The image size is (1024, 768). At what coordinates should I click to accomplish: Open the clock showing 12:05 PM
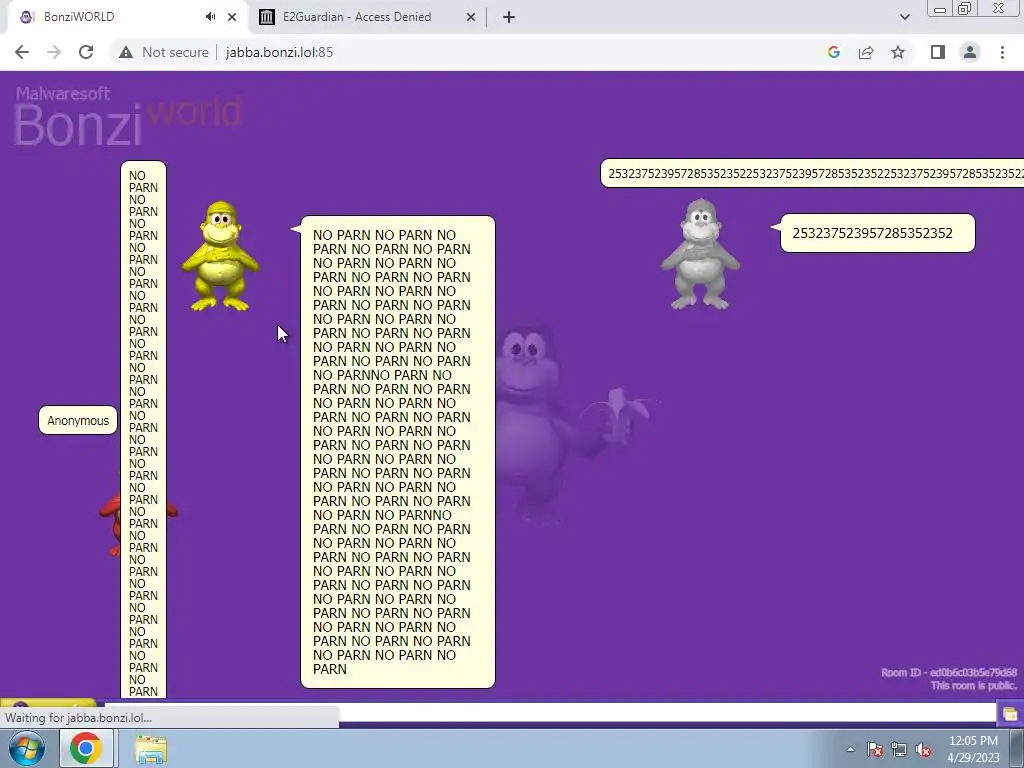(973, 749)
